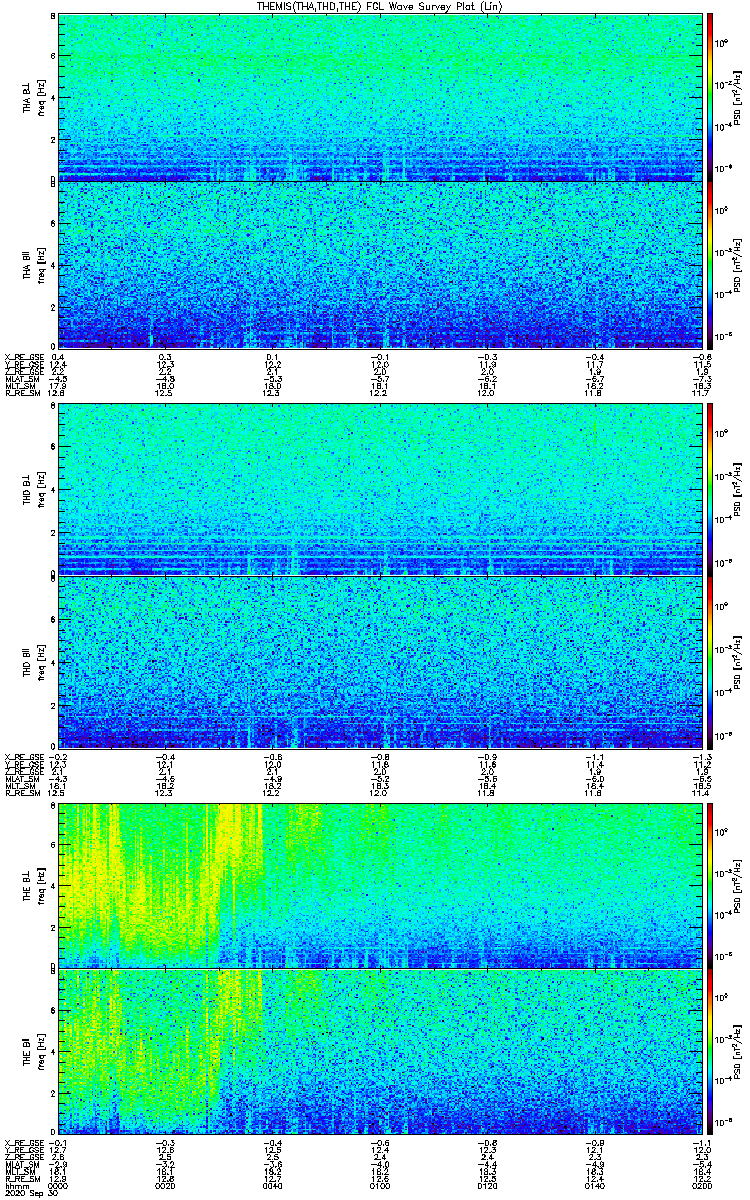Click the PSD units label beside THE B-parallel
750x1200 pixels.
tap(738, 1051)
